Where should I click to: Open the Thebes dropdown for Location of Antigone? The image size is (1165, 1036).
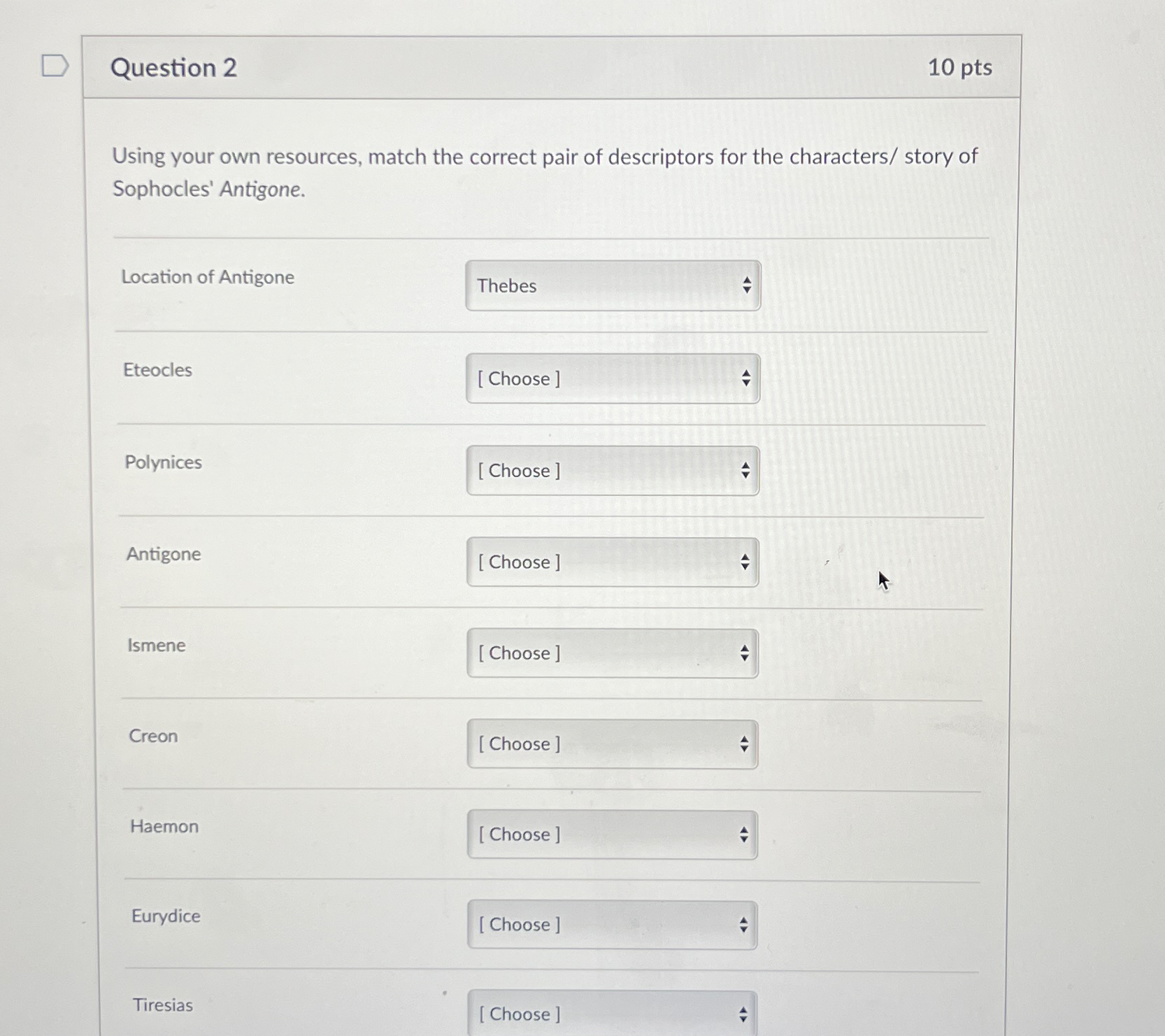click(601, 286)
